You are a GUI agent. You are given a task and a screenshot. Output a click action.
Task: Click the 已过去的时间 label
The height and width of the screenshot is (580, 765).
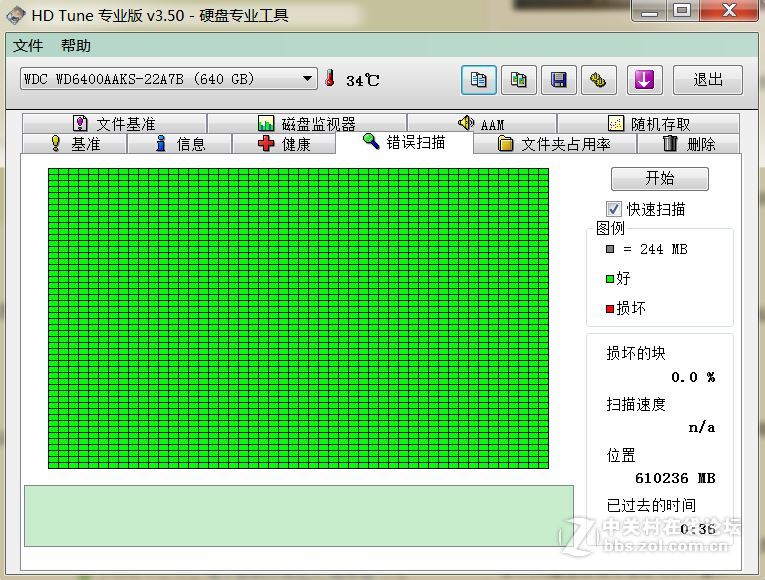click(651, 505)
